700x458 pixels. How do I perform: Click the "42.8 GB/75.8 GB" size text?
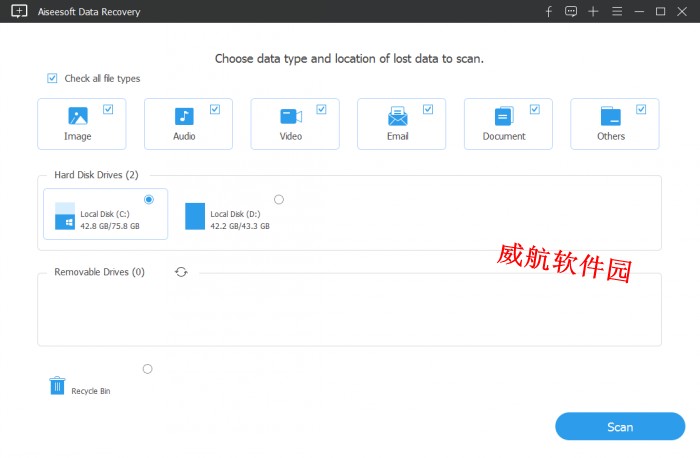[x=110, y=226]
